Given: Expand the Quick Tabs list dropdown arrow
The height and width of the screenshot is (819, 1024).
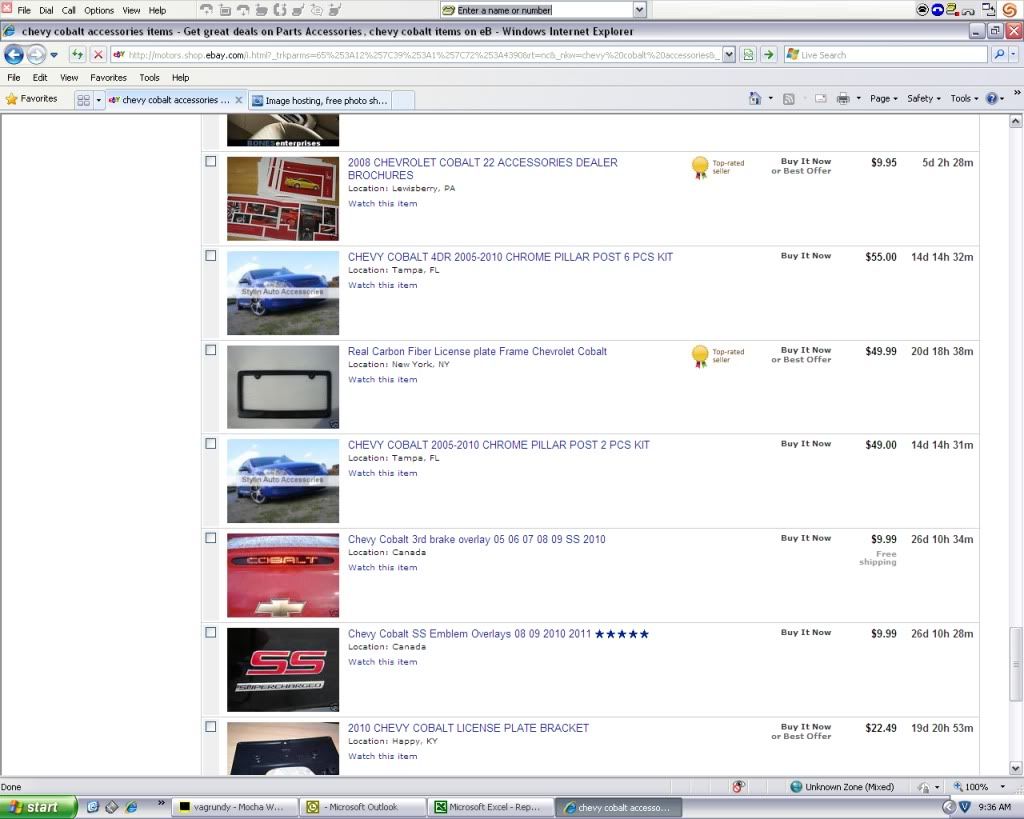Looking at the screenshot, I should [x=99, y=100].
